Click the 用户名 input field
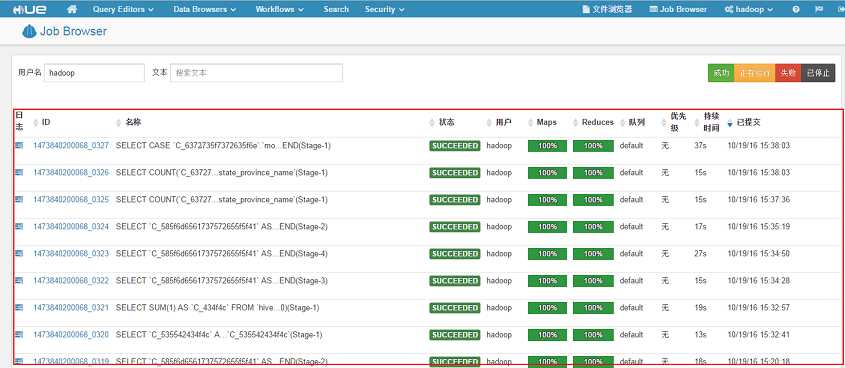845x368 pixels. pyautogui.click(x=94, y=73)
